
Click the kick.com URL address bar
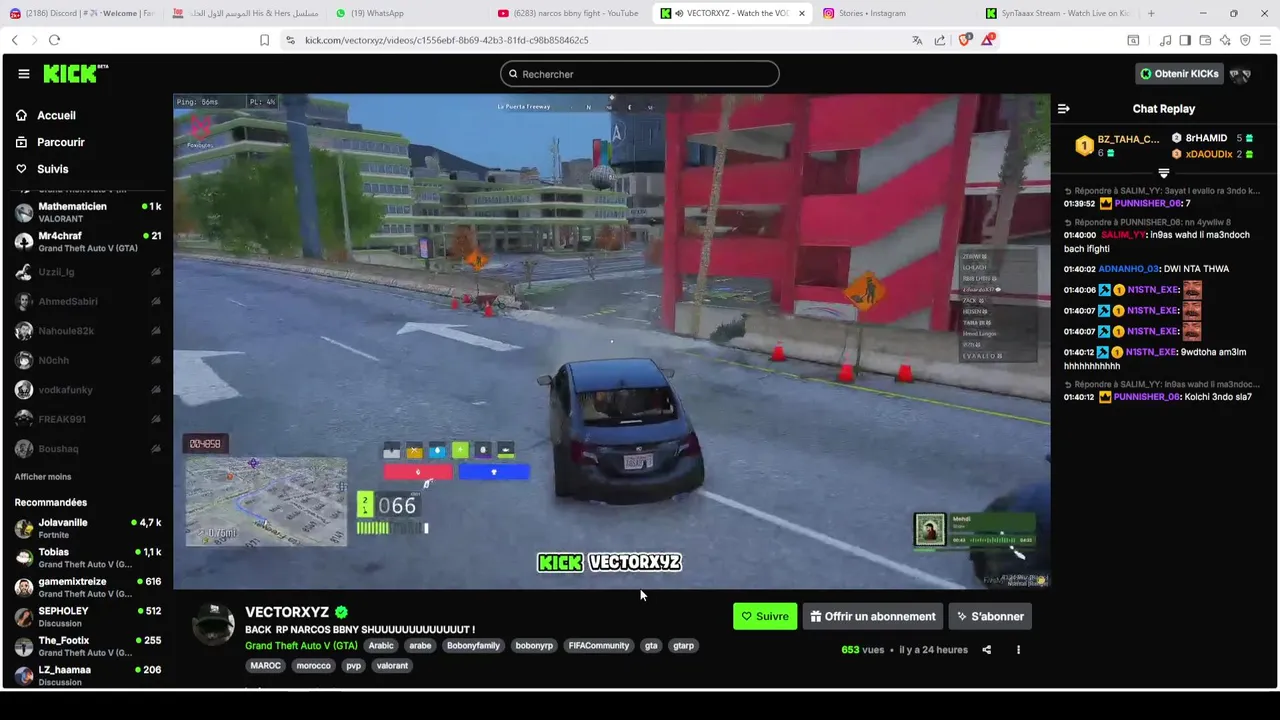pos(446,40)
